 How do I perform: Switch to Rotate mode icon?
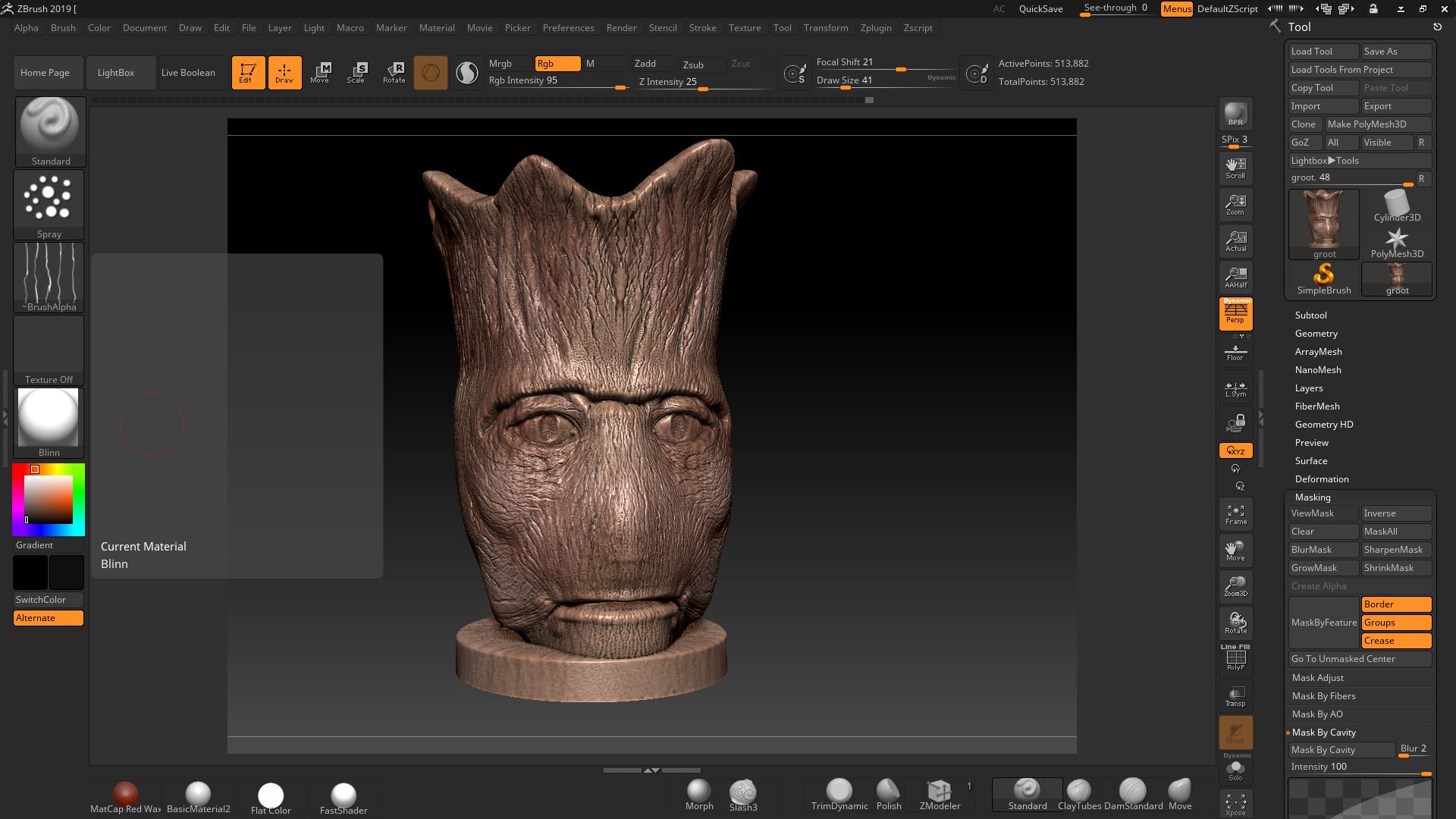pyautogui.click(x=394, y=73)
